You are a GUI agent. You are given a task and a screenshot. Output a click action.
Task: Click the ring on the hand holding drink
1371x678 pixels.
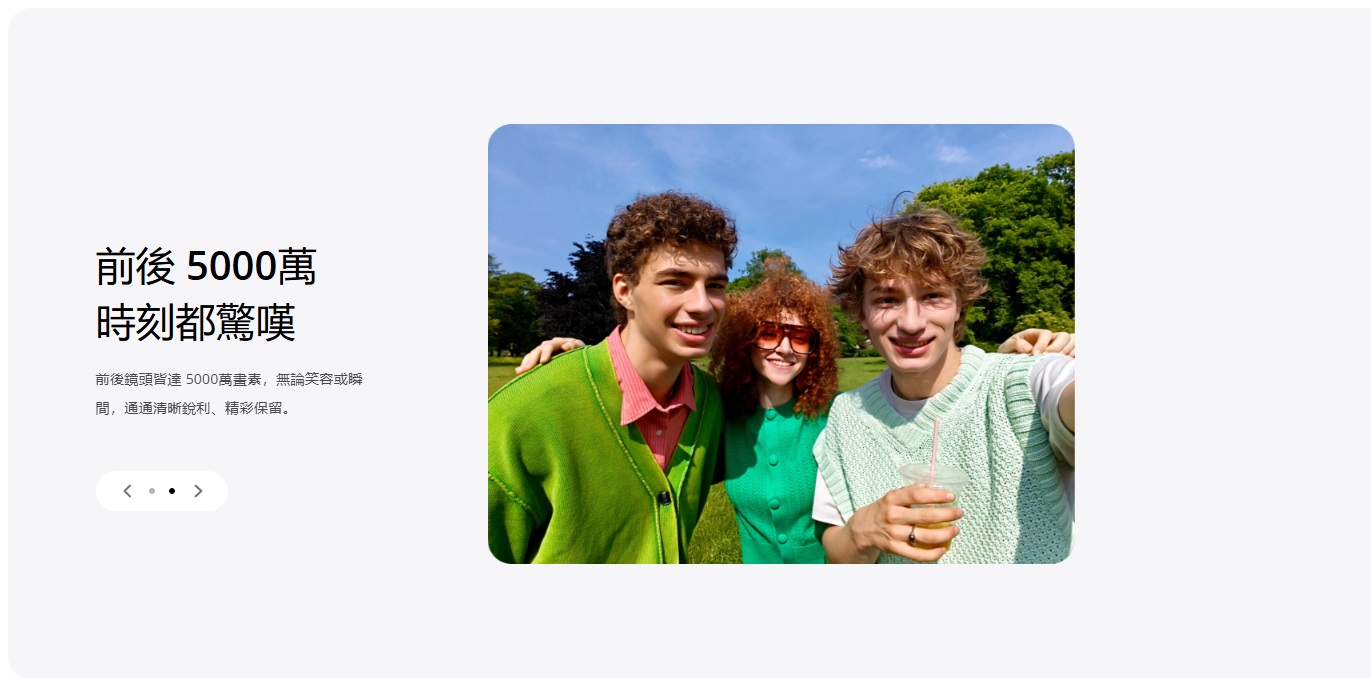pyautogui.click(x=911, y=538)
